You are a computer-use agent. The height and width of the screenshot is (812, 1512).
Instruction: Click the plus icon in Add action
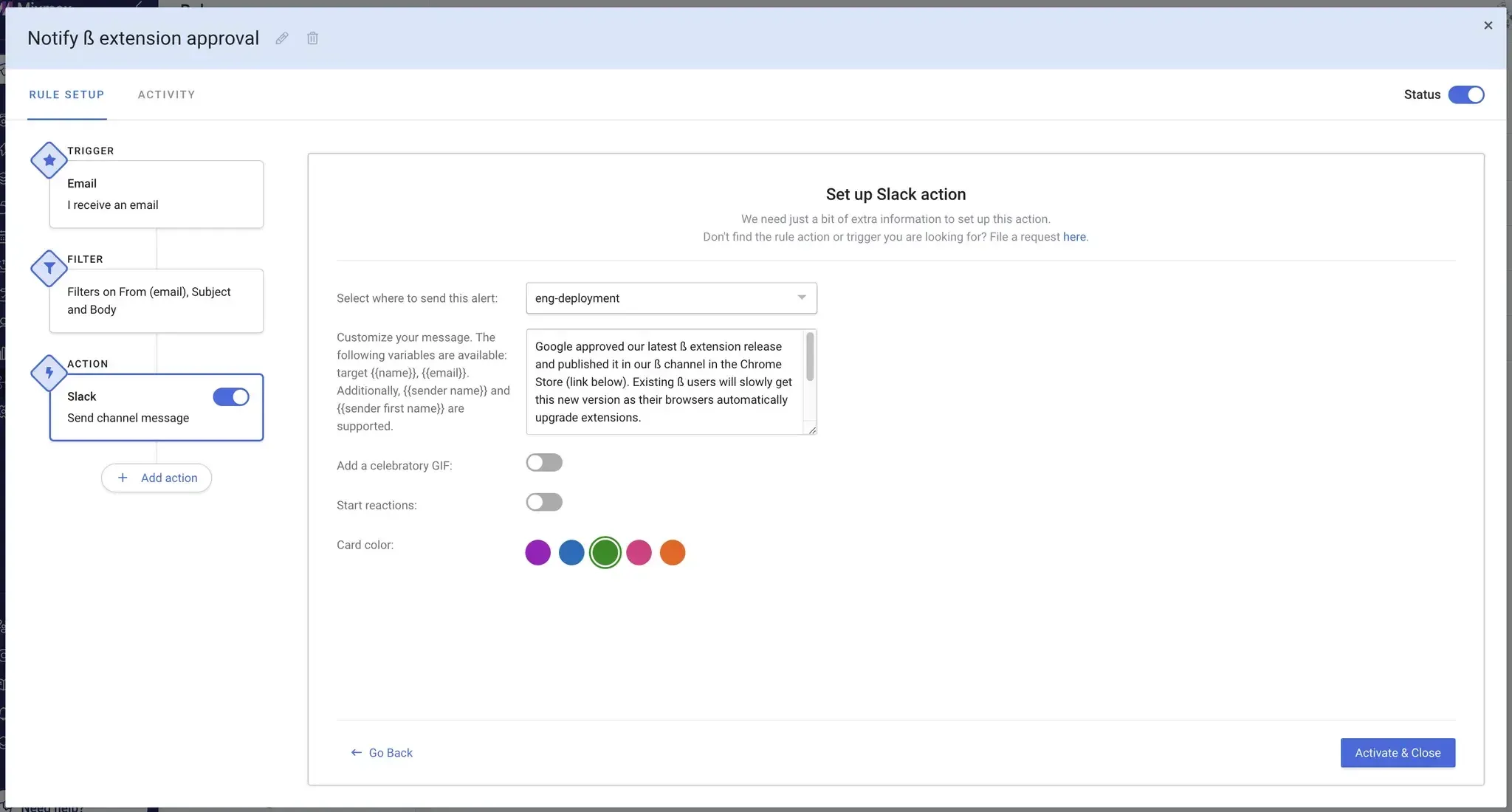pos(123,478)
